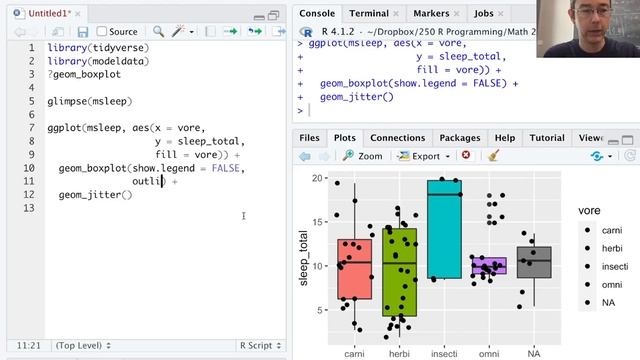Switch to the Terminal tab
Image resolution: width=640 pixels, height=360 pixels.
[369, 13]
